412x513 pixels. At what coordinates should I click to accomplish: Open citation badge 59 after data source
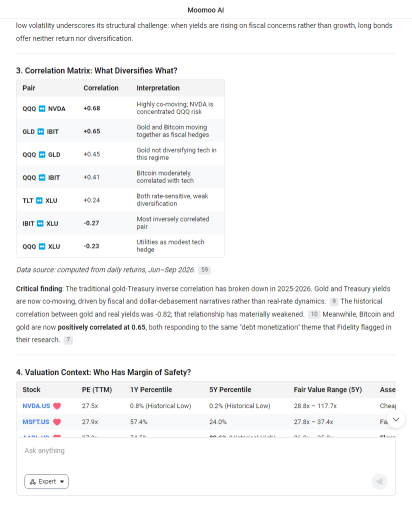point(205,270)
